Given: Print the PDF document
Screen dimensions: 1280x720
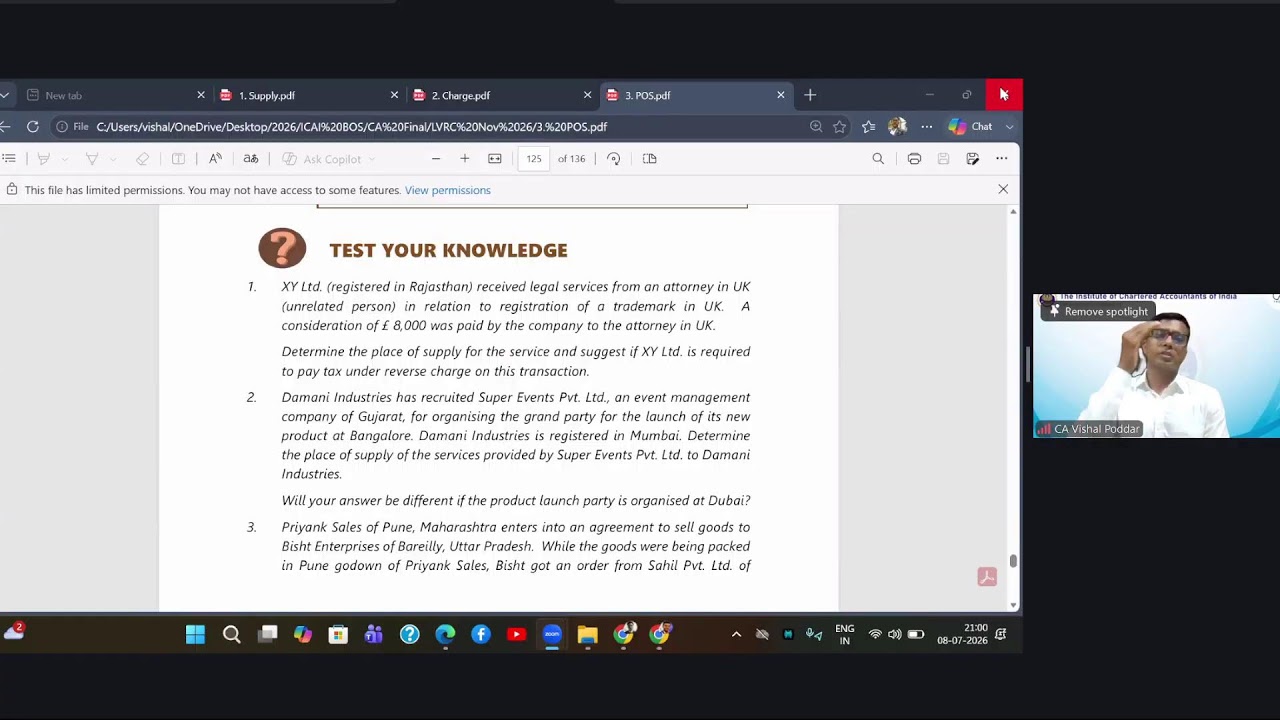Looking at the screenshot, I should [x=914, y=159].
